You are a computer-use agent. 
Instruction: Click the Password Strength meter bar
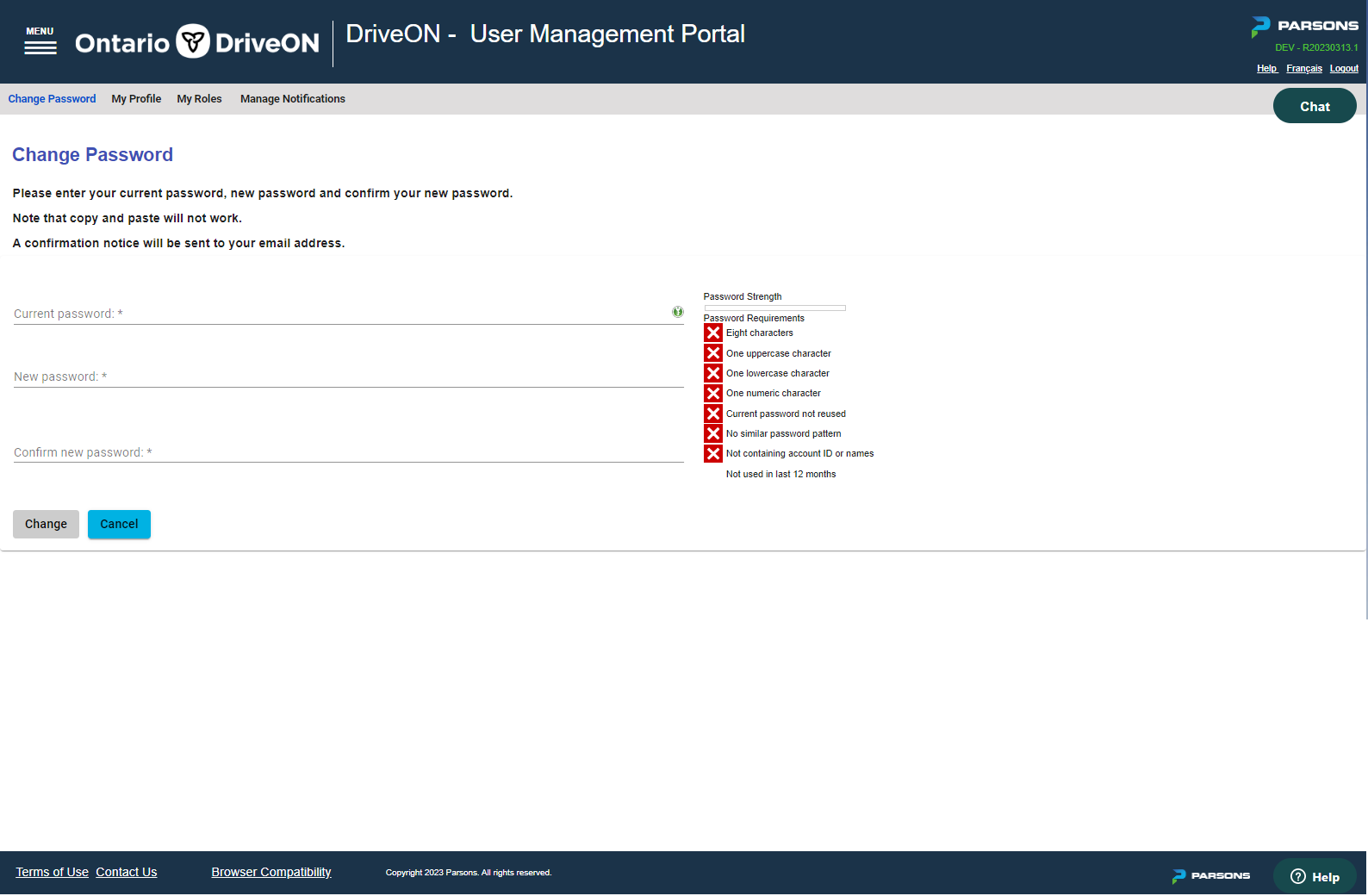pos(774,308)
